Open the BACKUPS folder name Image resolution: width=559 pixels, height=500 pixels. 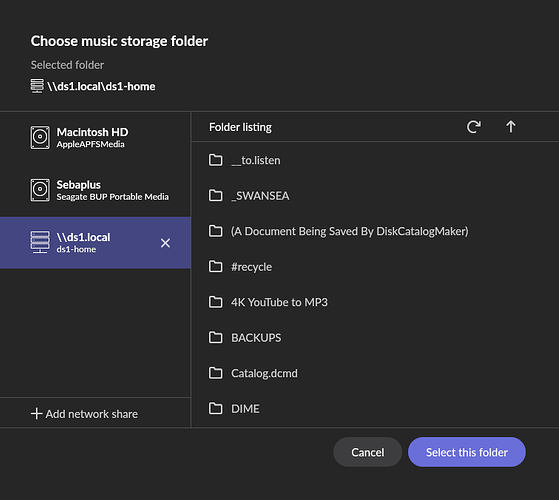tap(256, 337)
